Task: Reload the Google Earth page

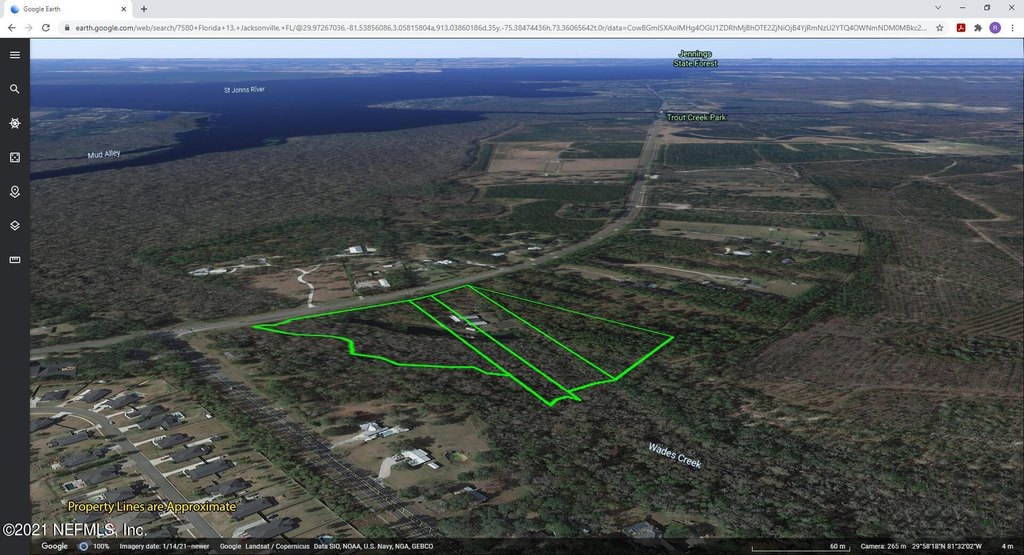Action: pyautogui.click(x=47, y=28)
